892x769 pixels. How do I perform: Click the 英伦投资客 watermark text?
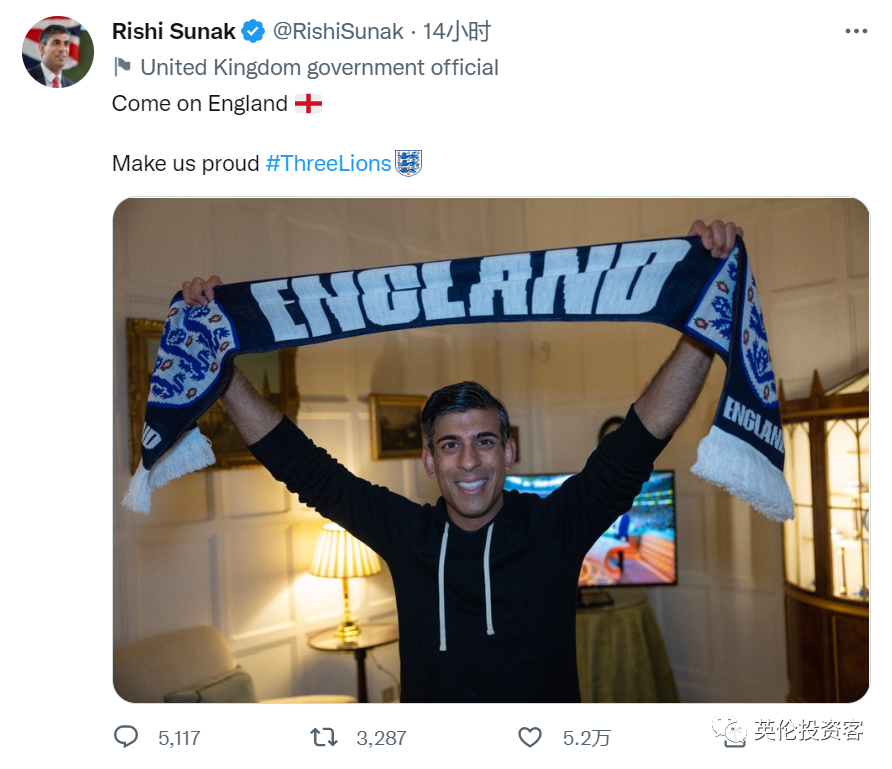(x=808, y=730)
